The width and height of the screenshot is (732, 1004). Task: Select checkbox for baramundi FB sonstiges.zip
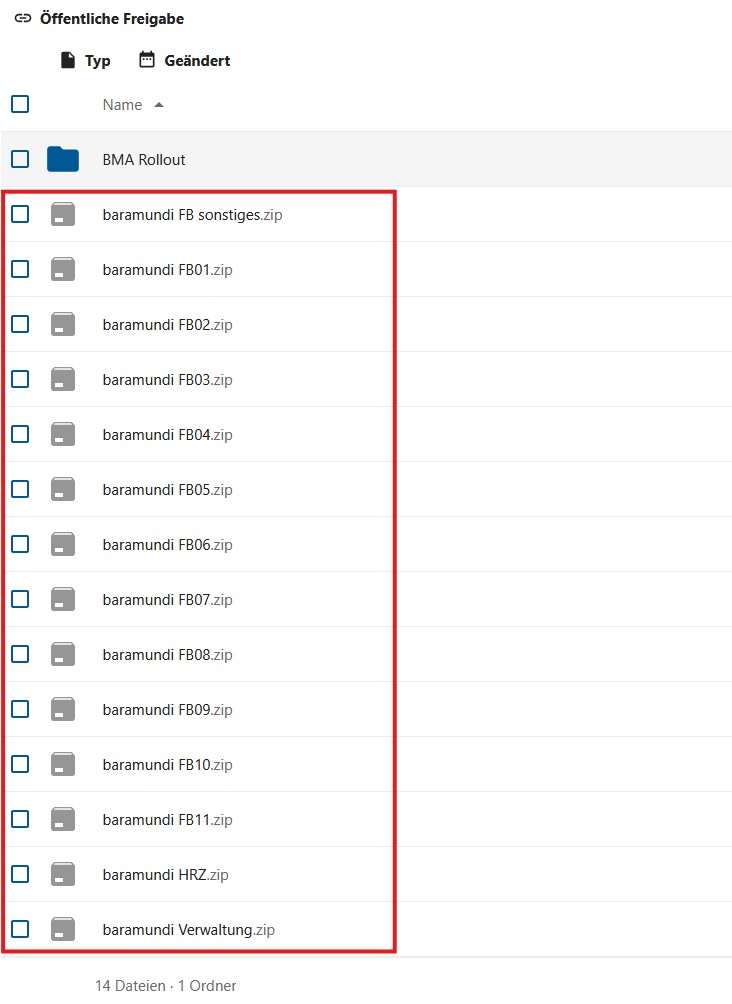click(x=20, y=214)
